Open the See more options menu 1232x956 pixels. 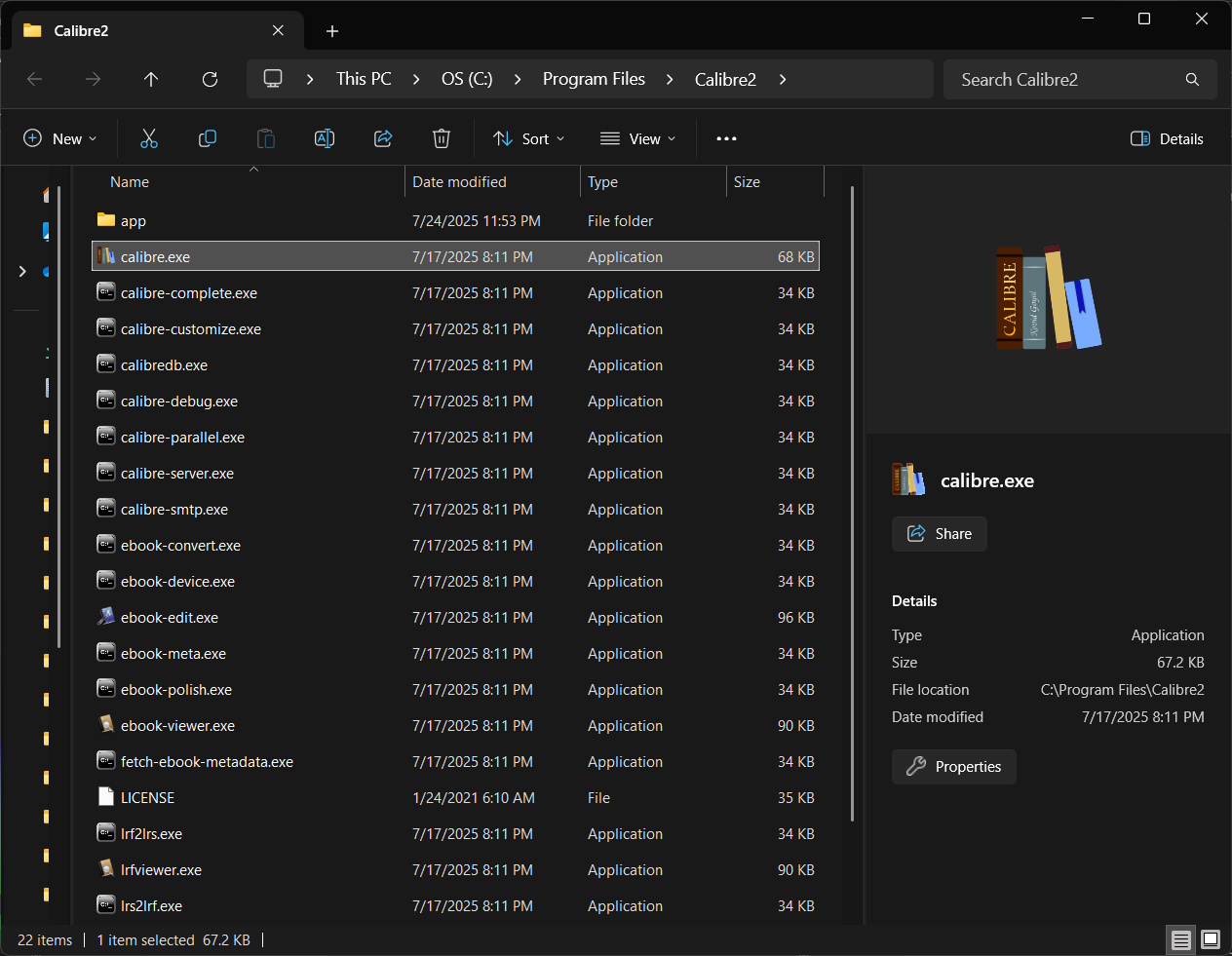(x=726, y=138)
